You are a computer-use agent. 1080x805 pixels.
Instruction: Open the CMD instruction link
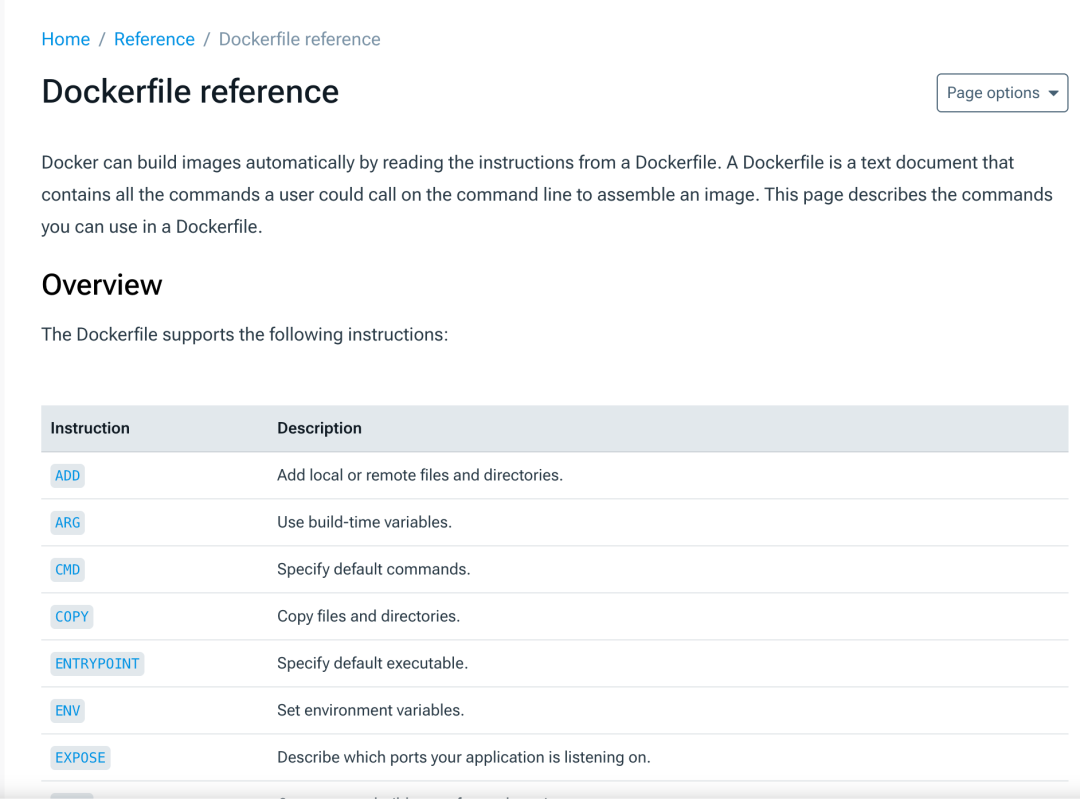click(x=68, y=569)
